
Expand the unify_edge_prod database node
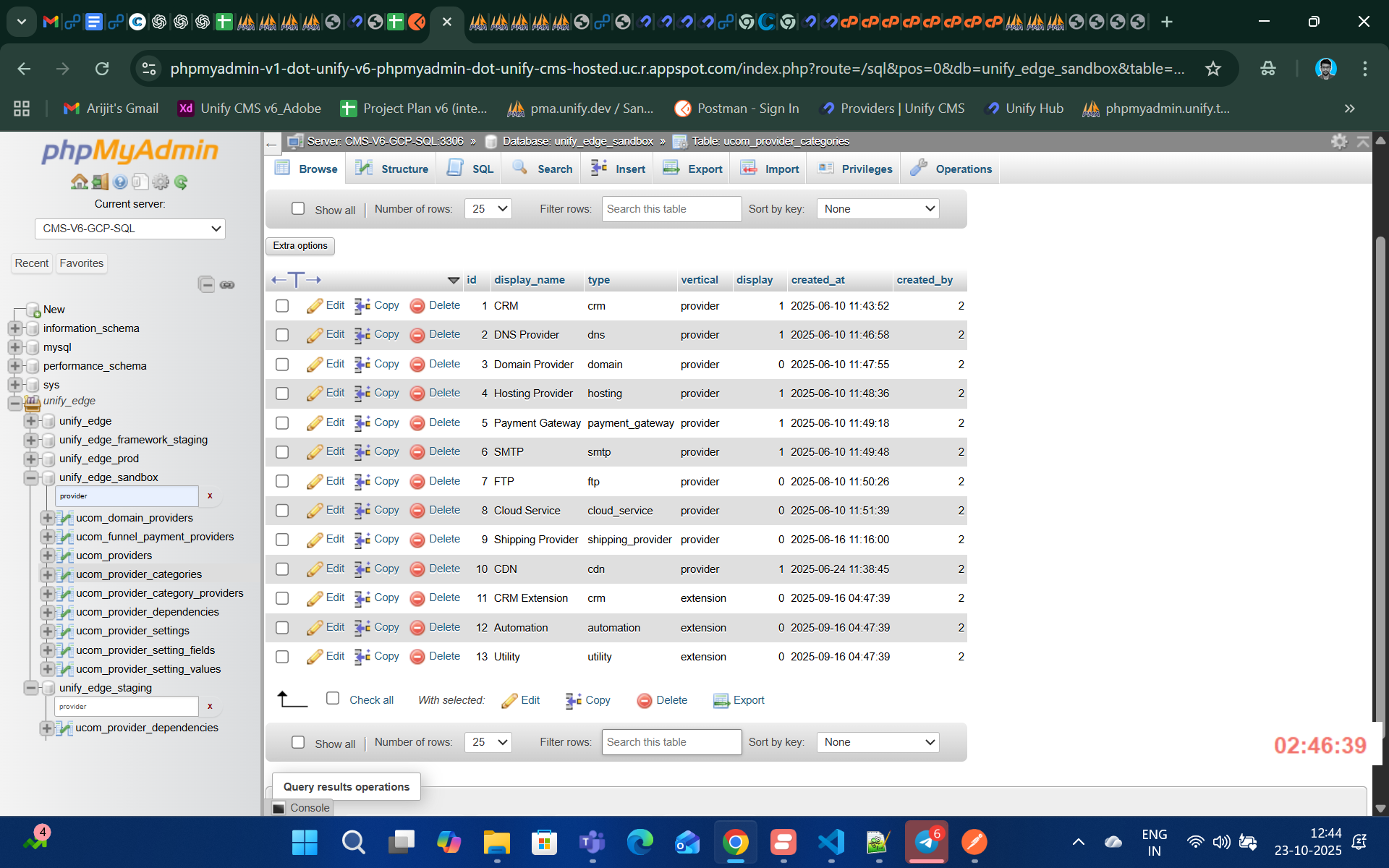pyautogui.click(x=30, y=459)
